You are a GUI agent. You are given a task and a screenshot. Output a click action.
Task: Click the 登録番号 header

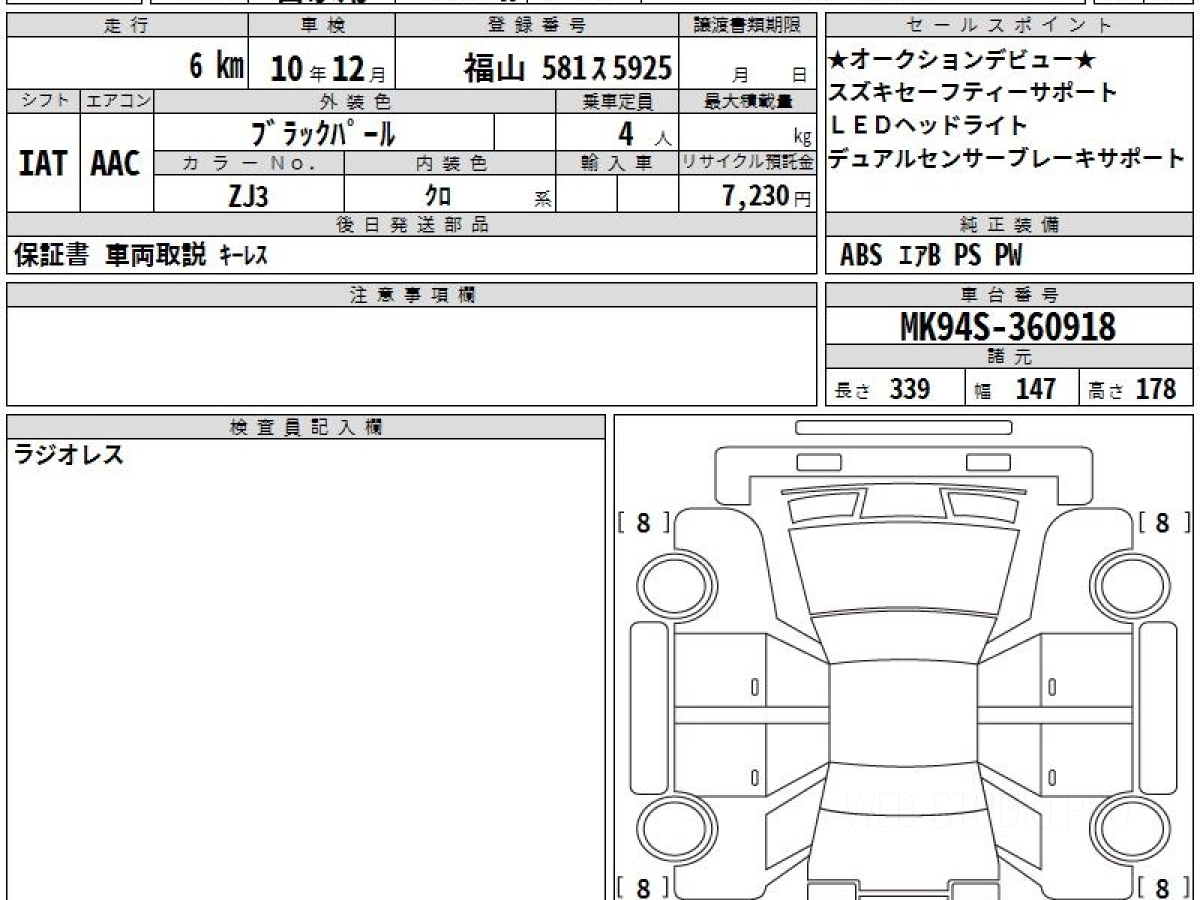tap(538, 26)
